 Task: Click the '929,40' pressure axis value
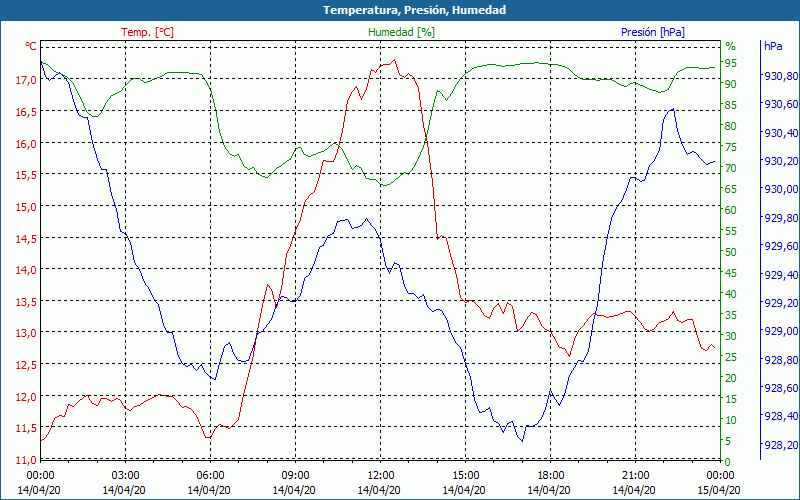point(781,275)
